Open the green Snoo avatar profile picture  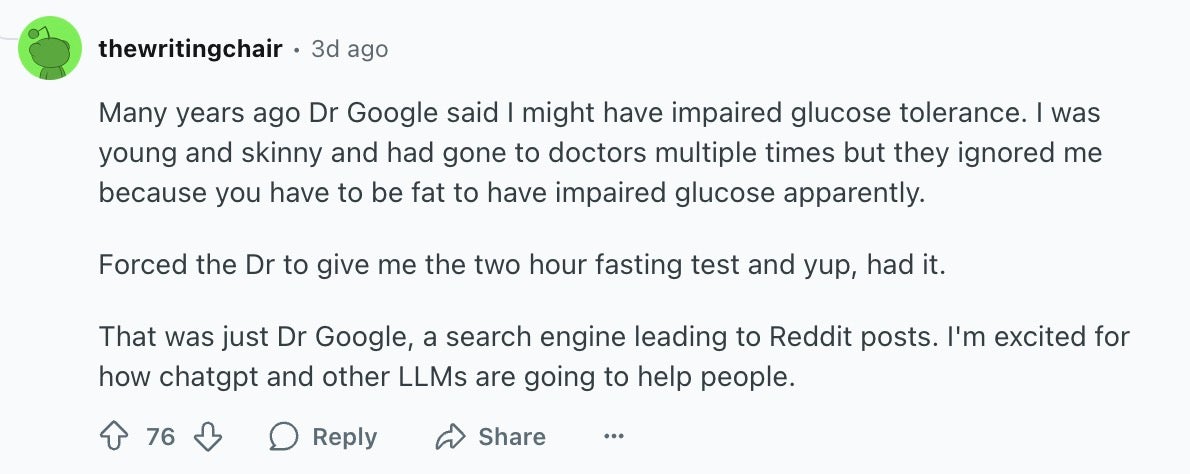click(x=50, y=49)
